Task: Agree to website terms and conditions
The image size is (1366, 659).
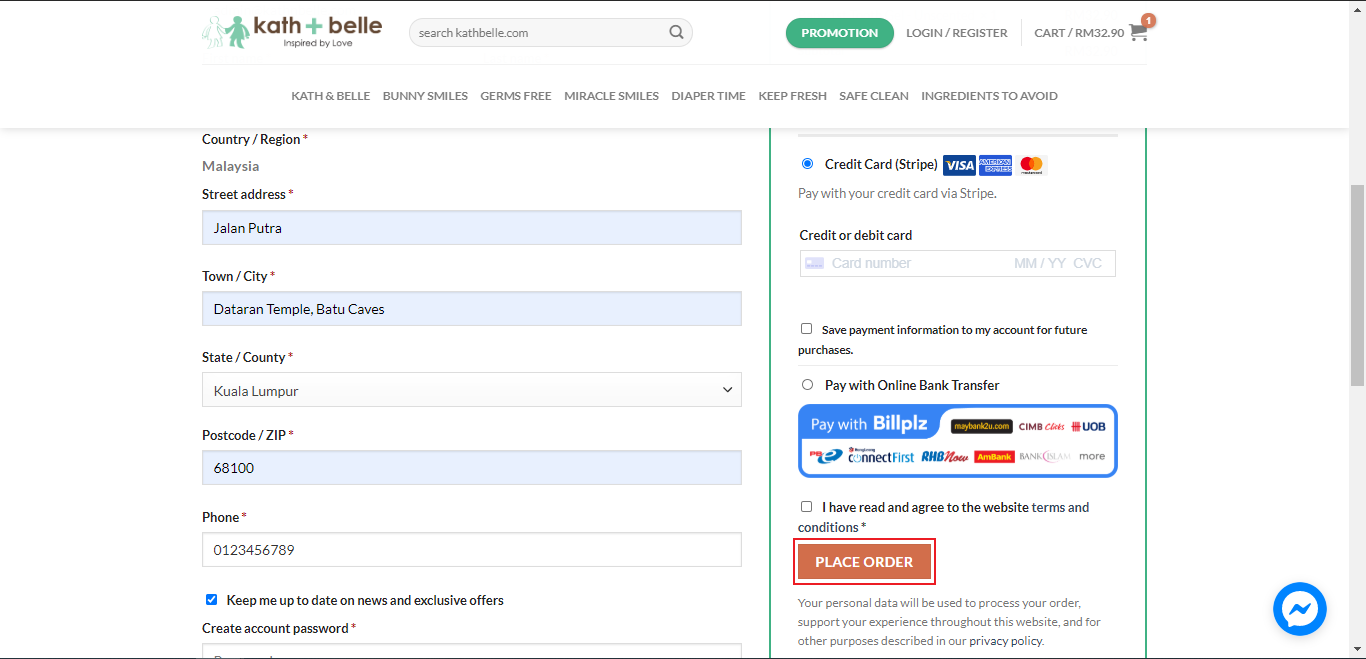Action: point(807,507)
